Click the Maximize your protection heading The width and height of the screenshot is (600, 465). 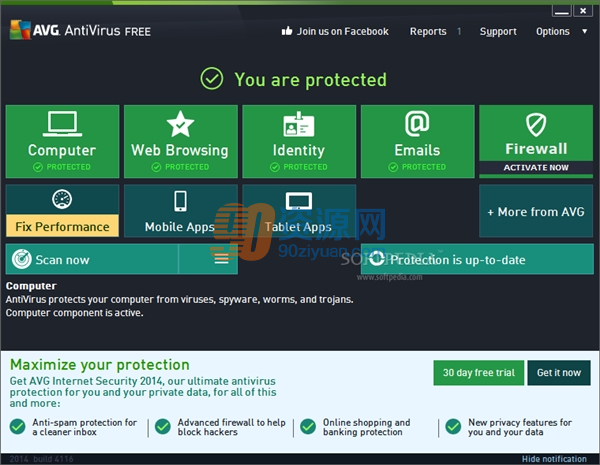[x=99, y=364]
